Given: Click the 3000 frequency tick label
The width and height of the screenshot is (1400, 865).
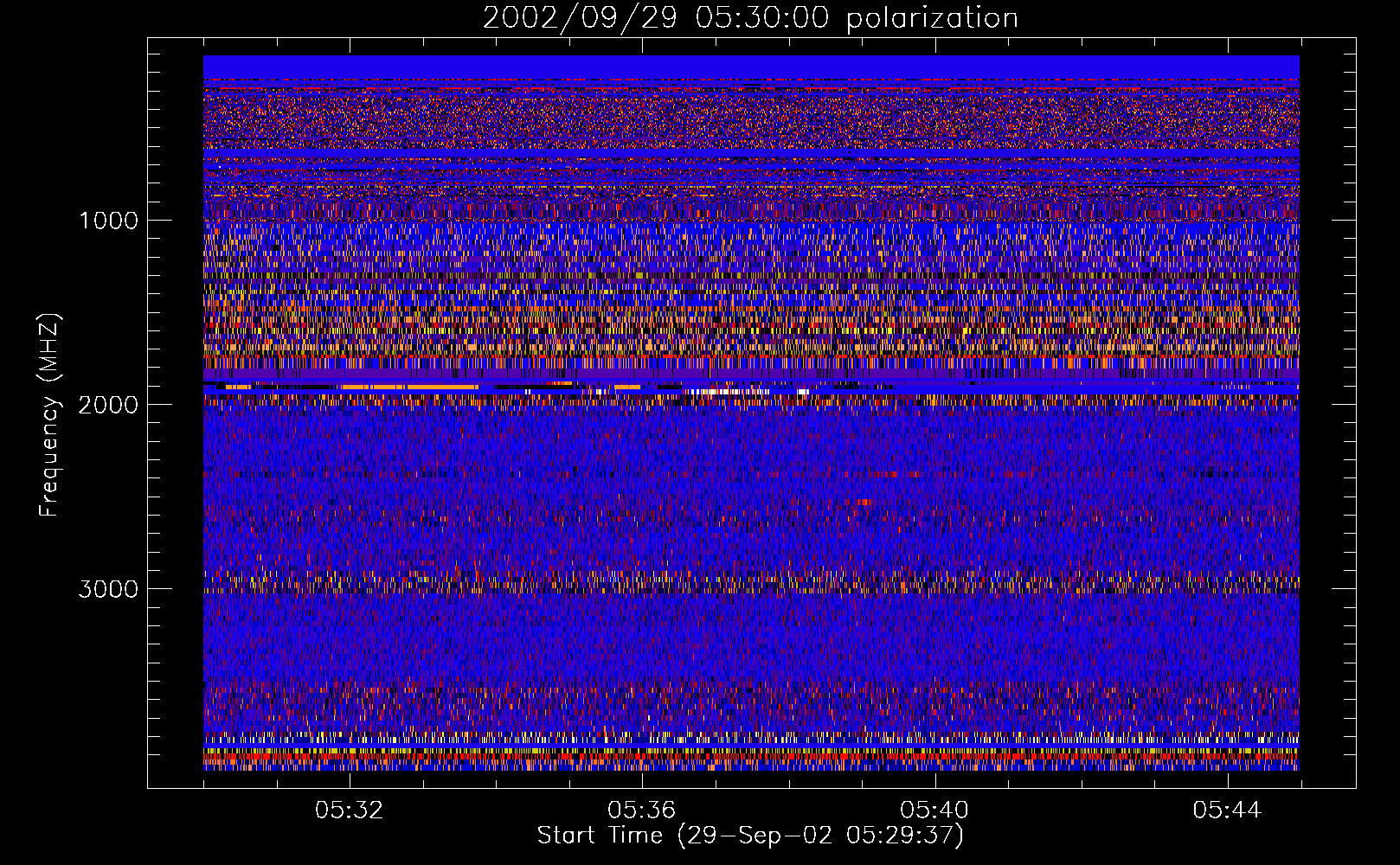Looking at the screenshot, I should point(108,589).
